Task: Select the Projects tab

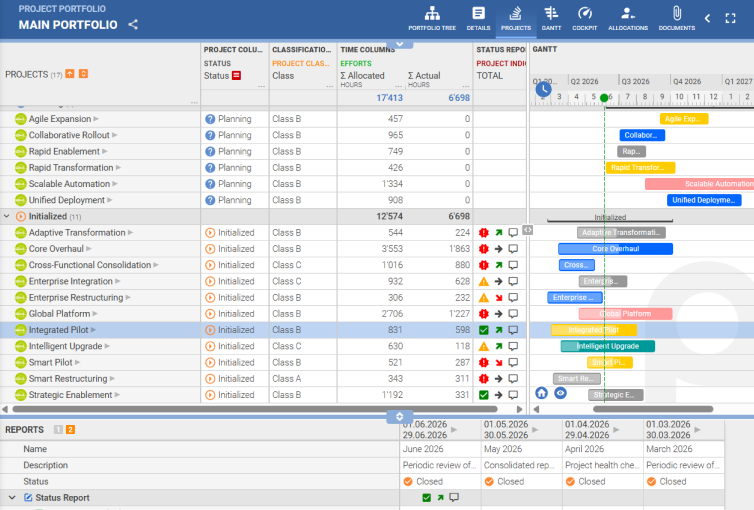Action: click(515, 19)
